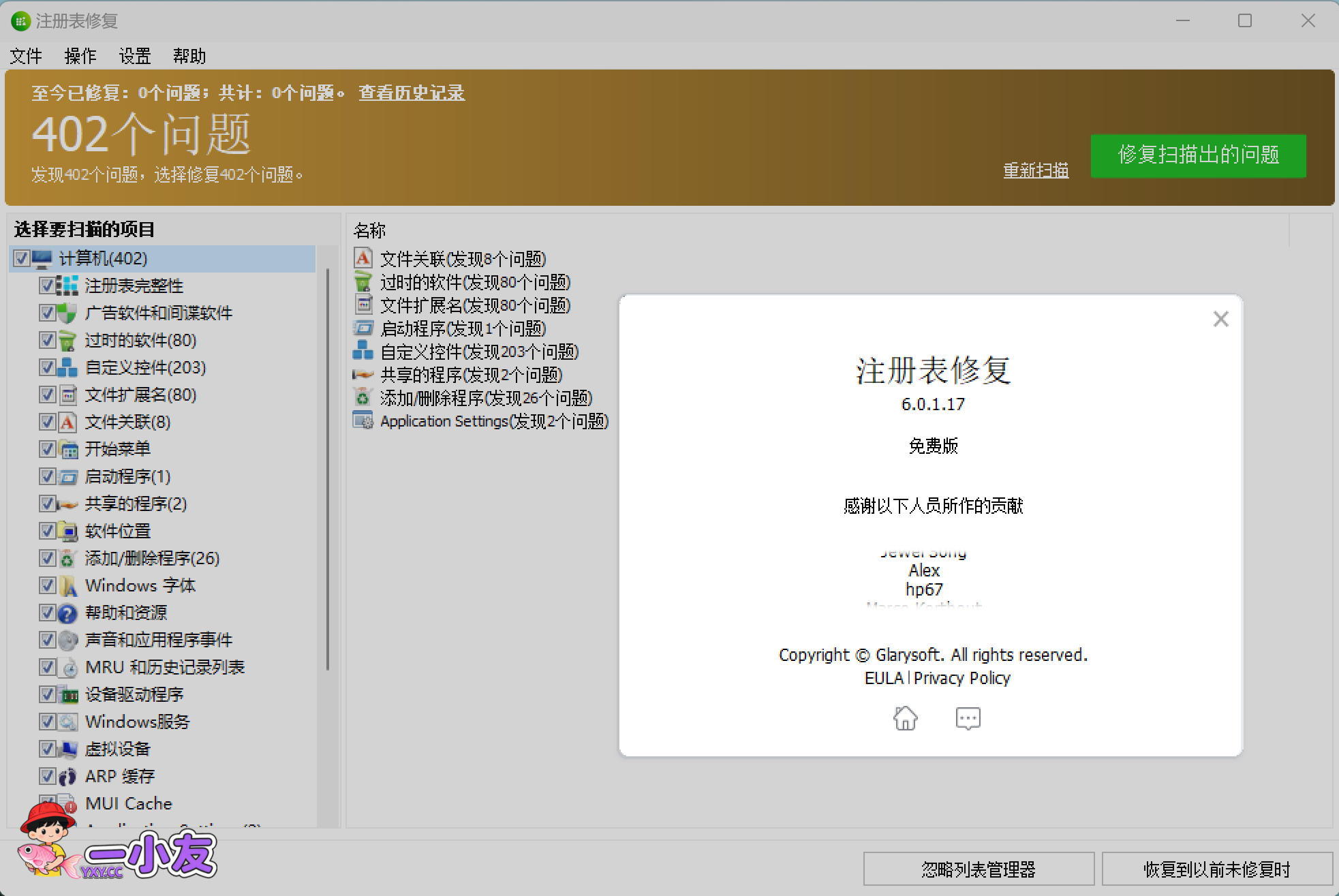Click the 修复扫描出的问题 green button

coord(1198,155)
